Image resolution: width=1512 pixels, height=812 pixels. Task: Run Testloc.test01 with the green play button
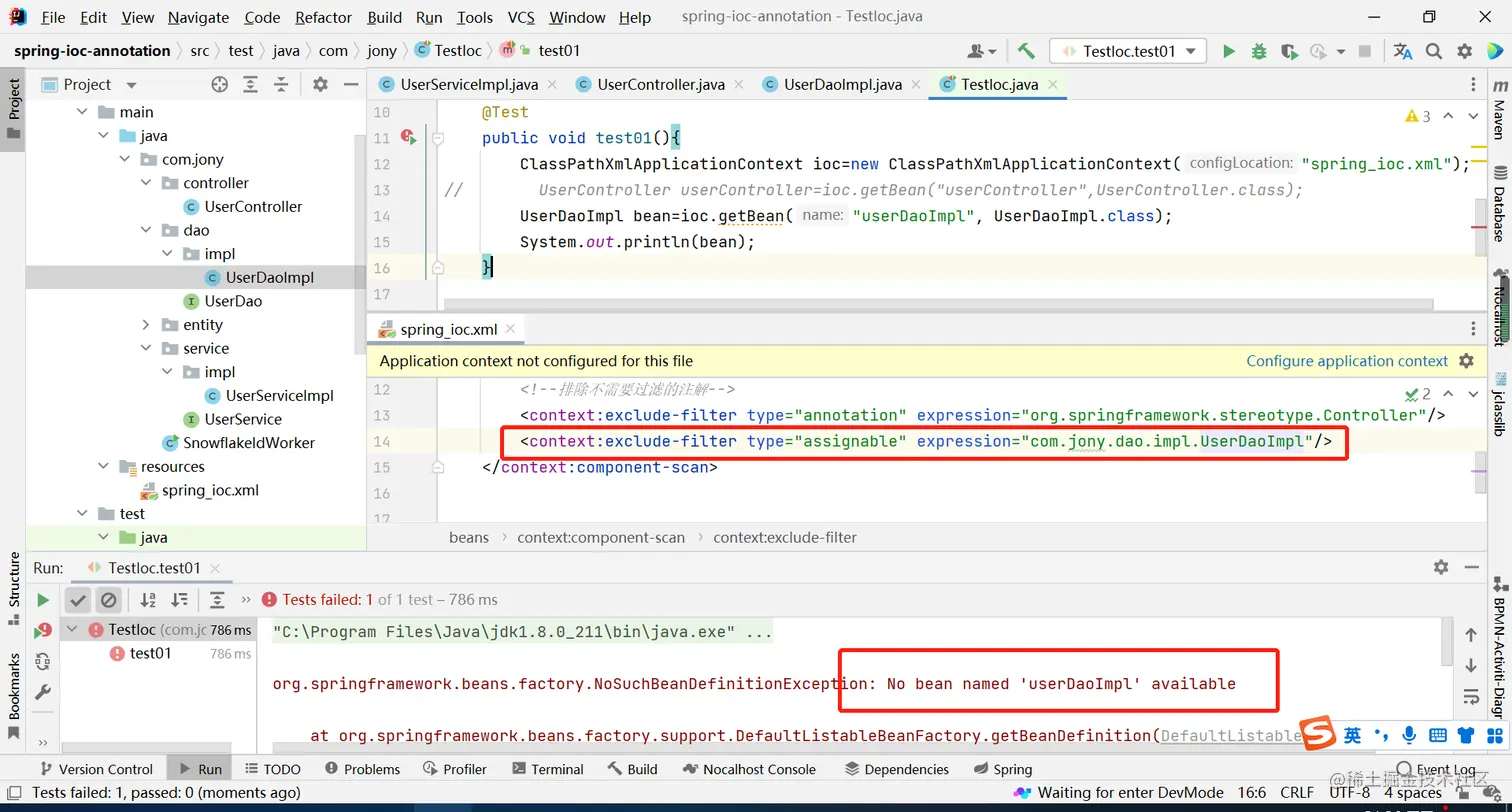tap(1229, 51)
